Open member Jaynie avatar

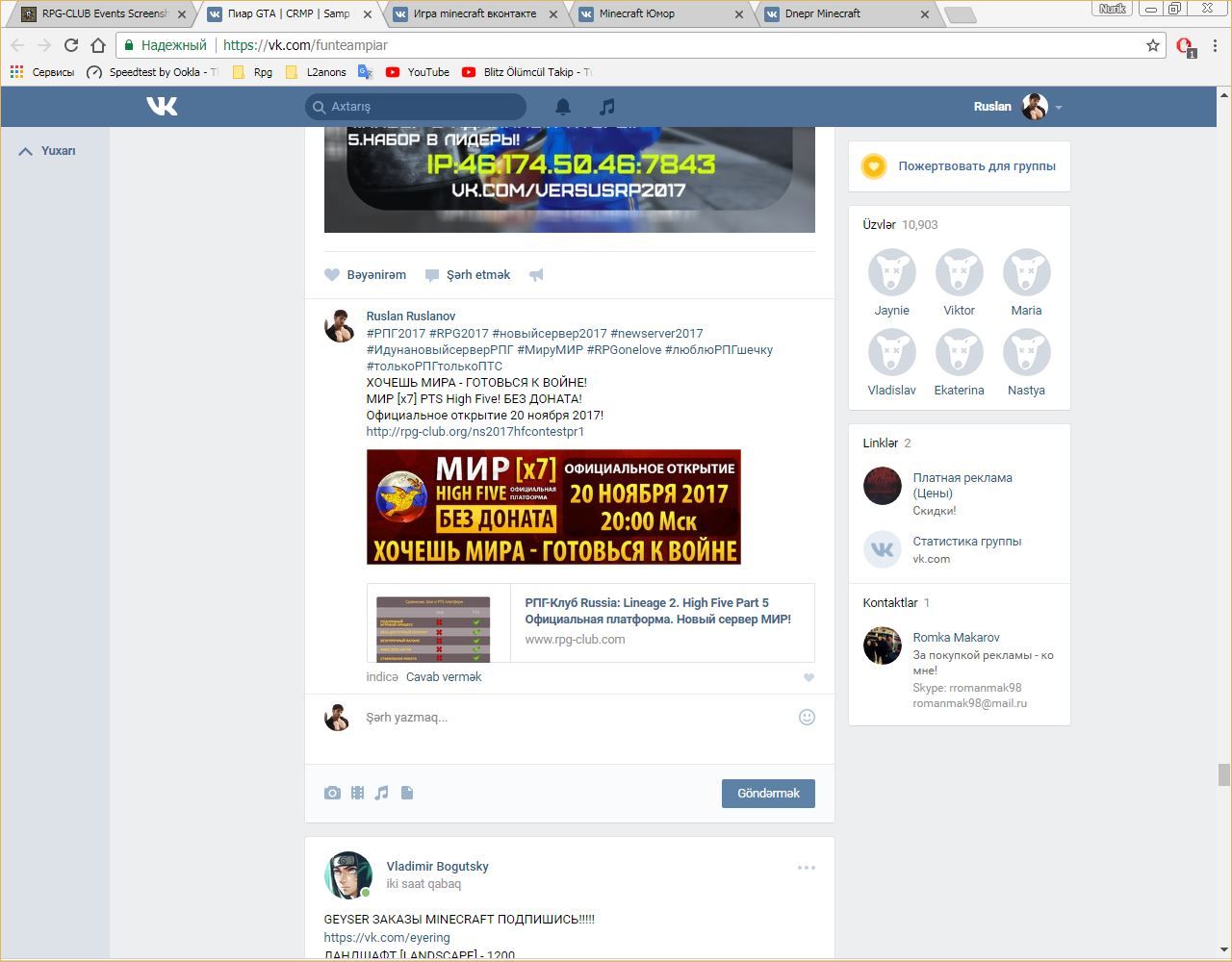click(891, 272)
